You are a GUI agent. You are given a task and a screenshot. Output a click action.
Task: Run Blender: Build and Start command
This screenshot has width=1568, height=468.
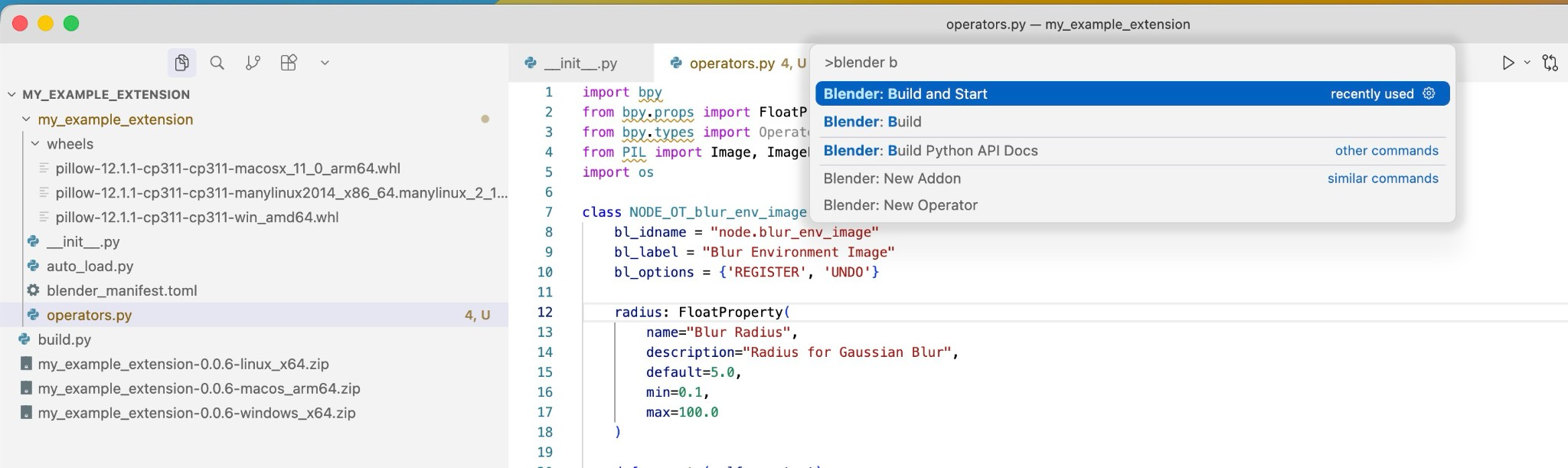[x=1132, y=93]
